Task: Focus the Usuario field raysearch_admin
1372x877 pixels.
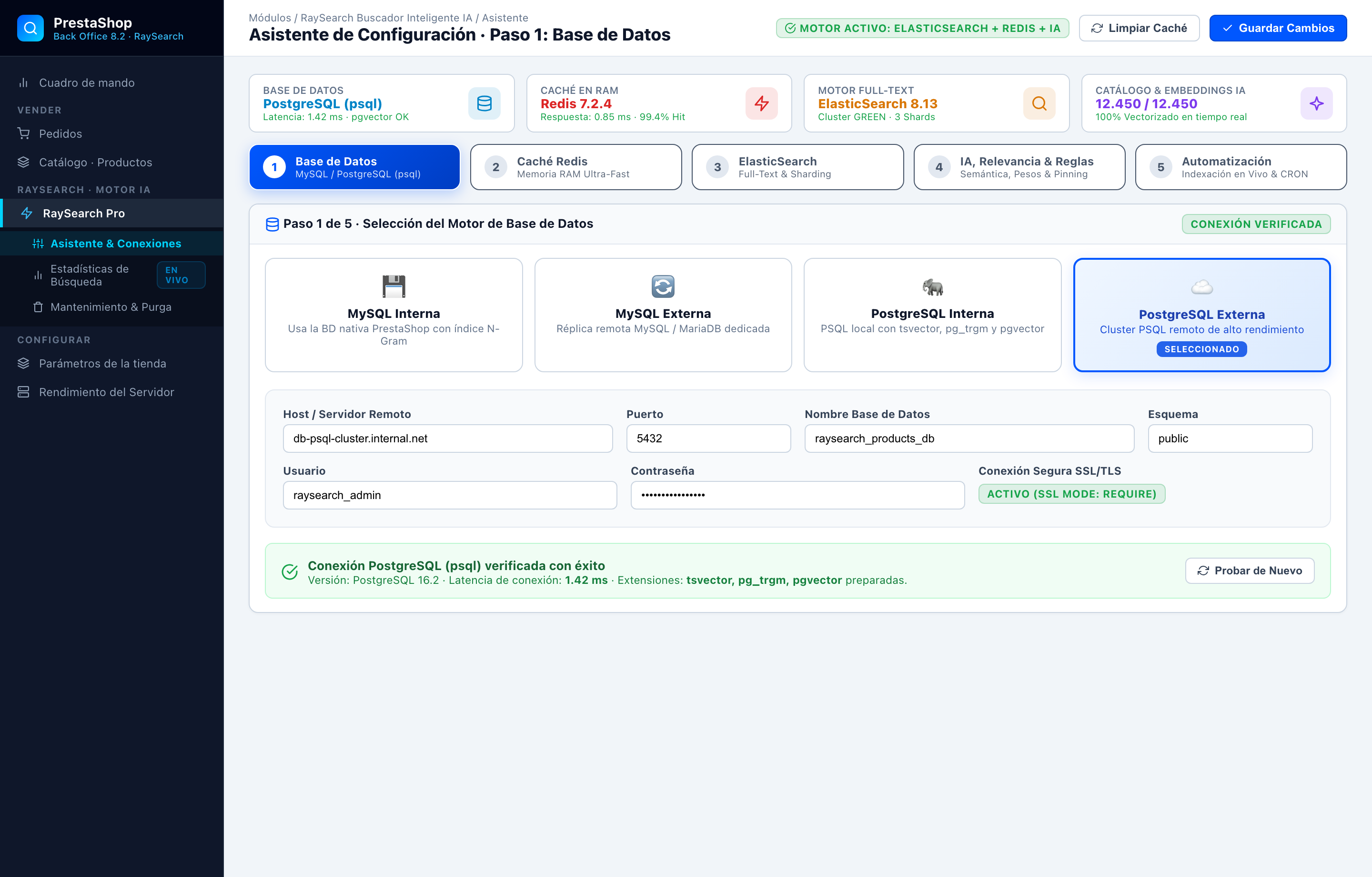Action: point(450,495)
